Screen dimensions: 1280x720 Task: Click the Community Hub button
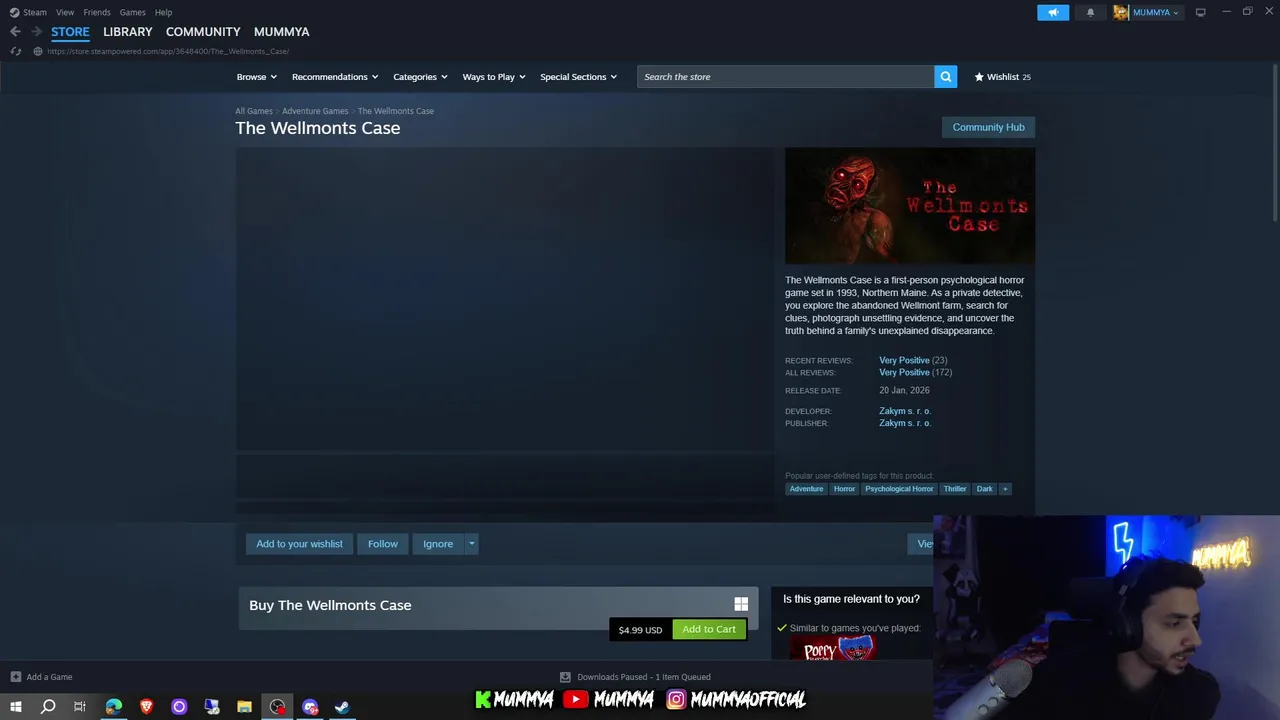point(988,127)
